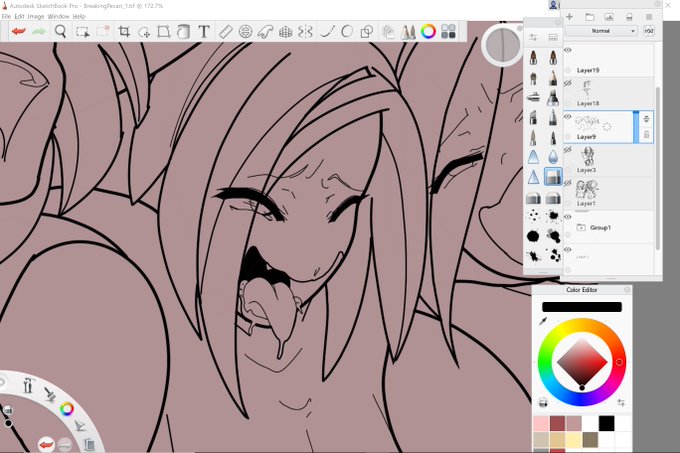Click the layers panel scrollbar
The height and width of the screenshot is (453, 680).
(657, 168)
